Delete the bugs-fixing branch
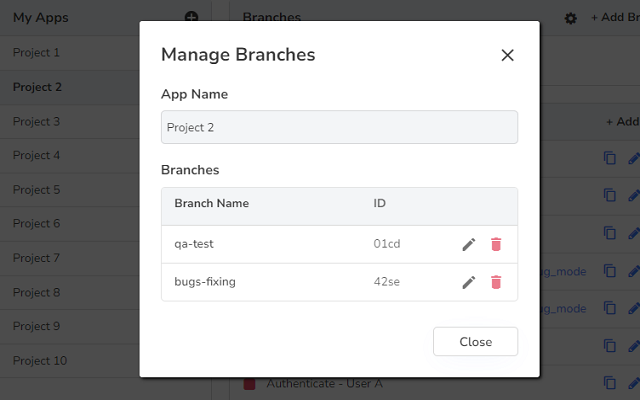Viewport: 640px width, 400px height. pyautogui.click(x=495, y=282)
